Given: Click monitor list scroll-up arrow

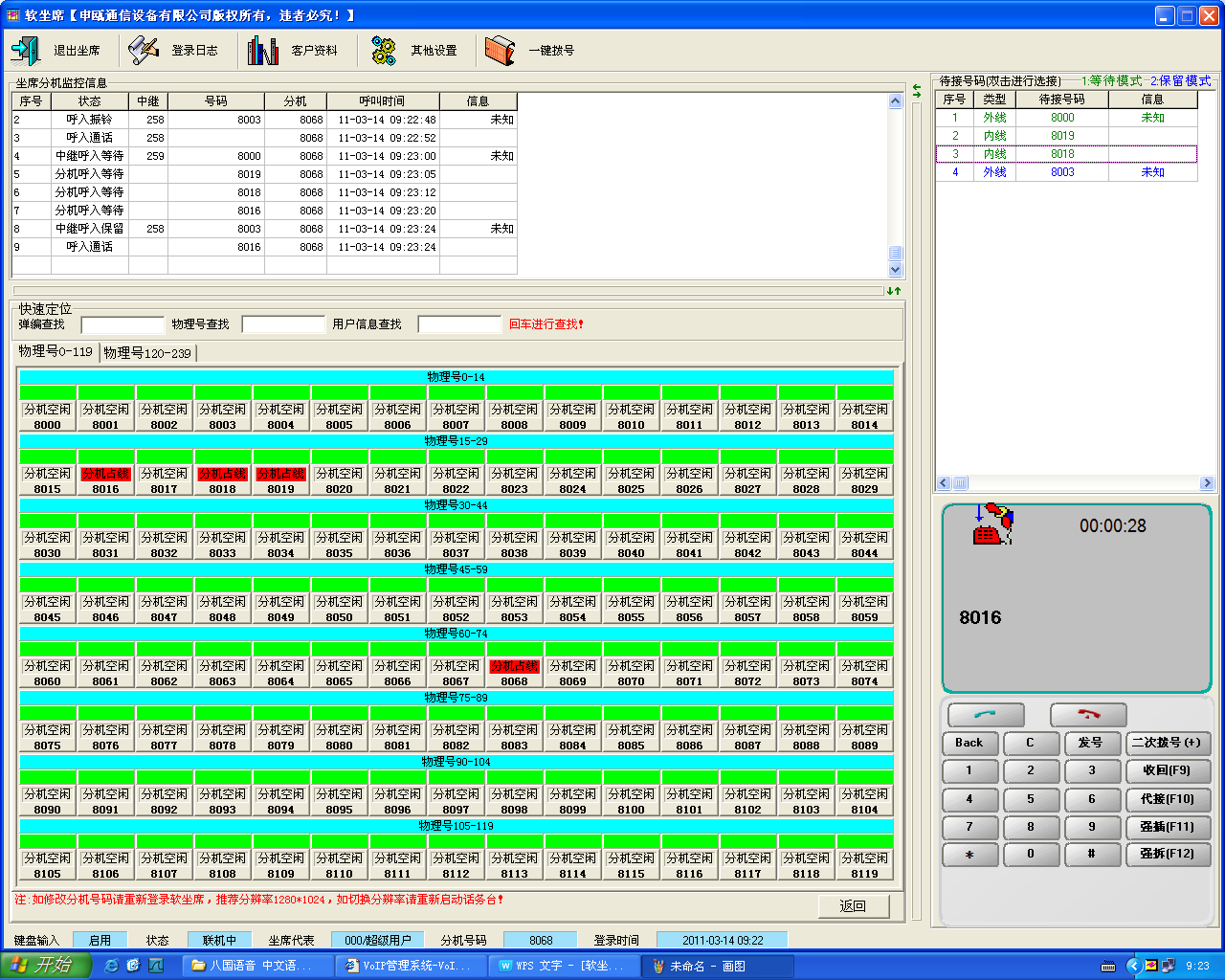Looking at the screenshot, I should point(896,101).
